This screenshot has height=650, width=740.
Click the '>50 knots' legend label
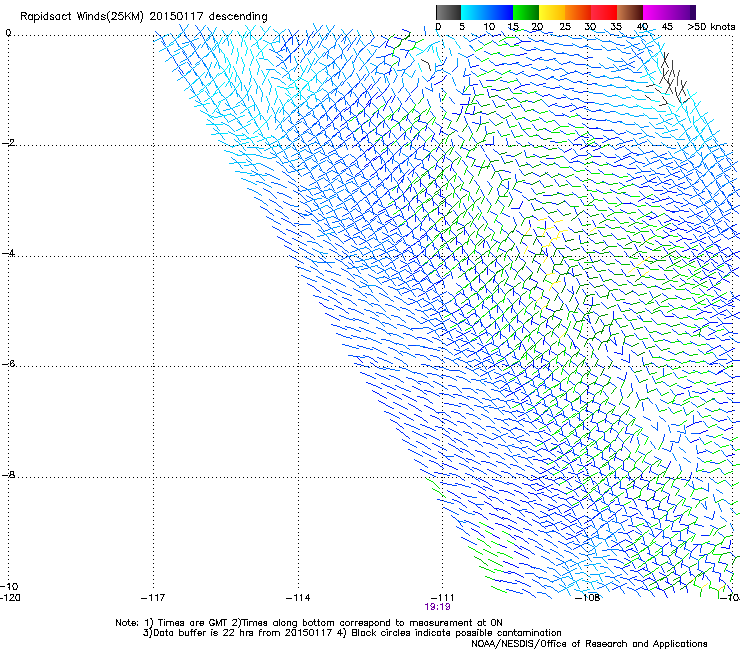tap(711, 27)
